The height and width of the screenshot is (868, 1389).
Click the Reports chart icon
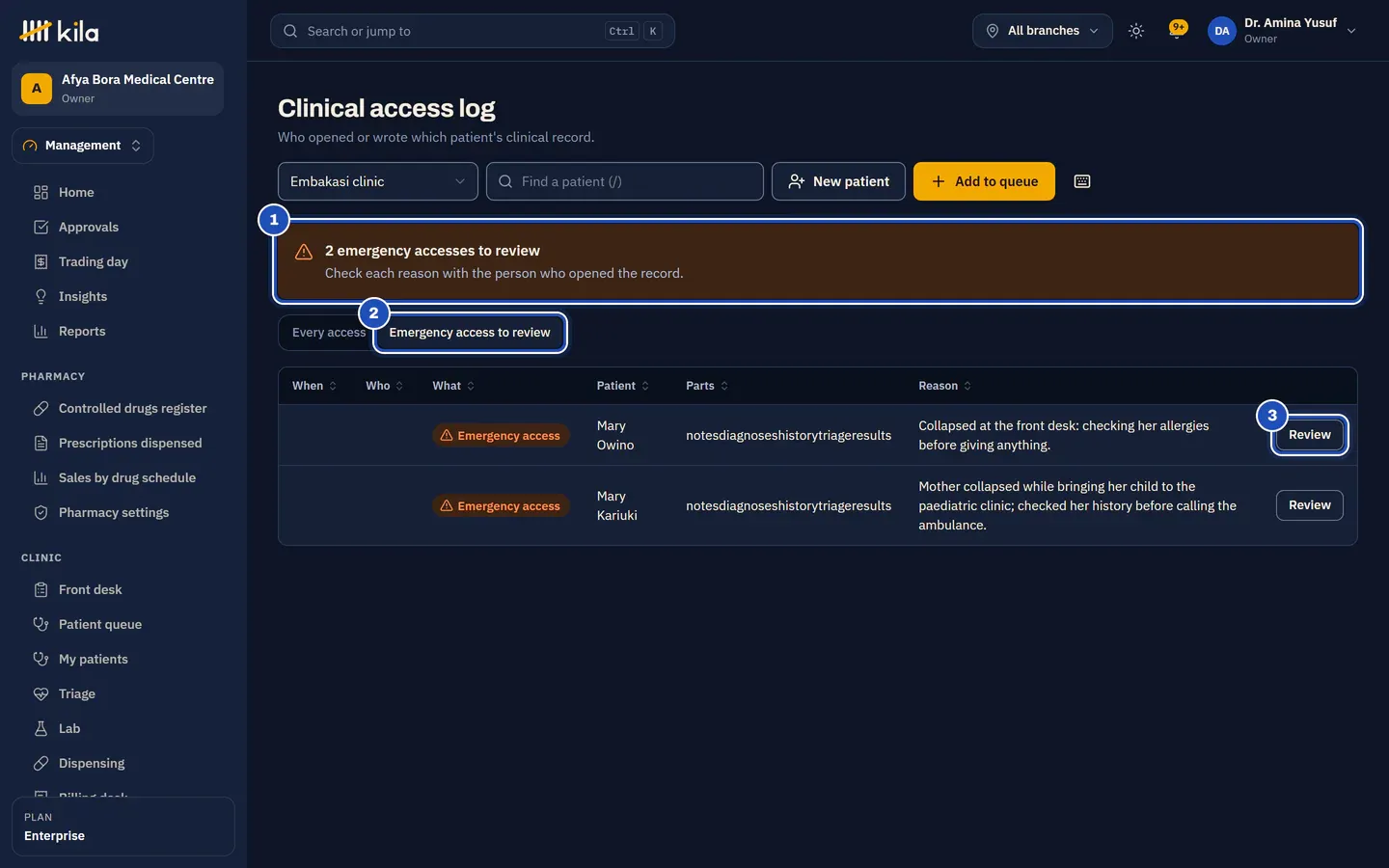click(41, 331)
